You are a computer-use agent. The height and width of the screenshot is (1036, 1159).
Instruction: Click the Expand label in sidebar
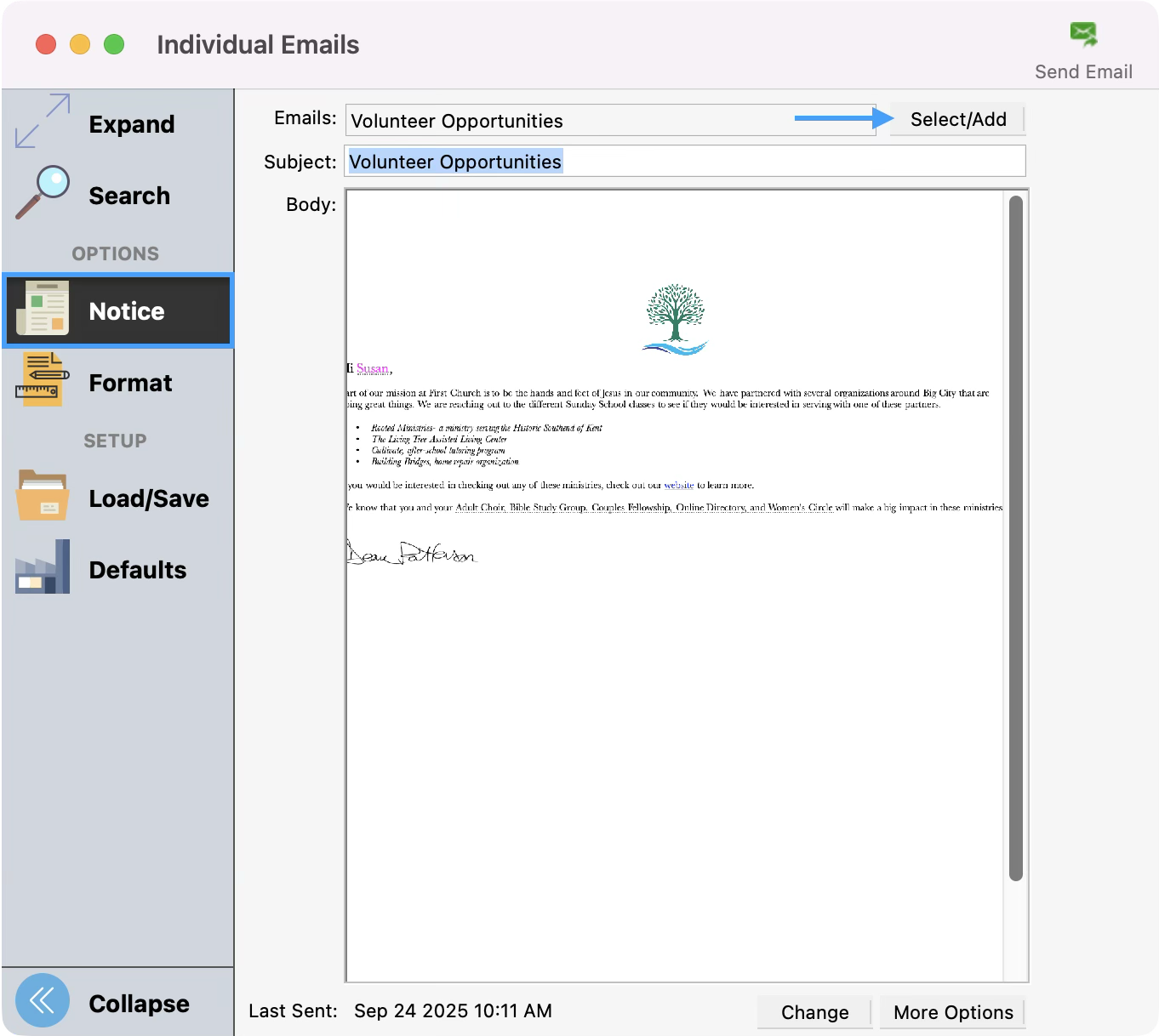132,124
